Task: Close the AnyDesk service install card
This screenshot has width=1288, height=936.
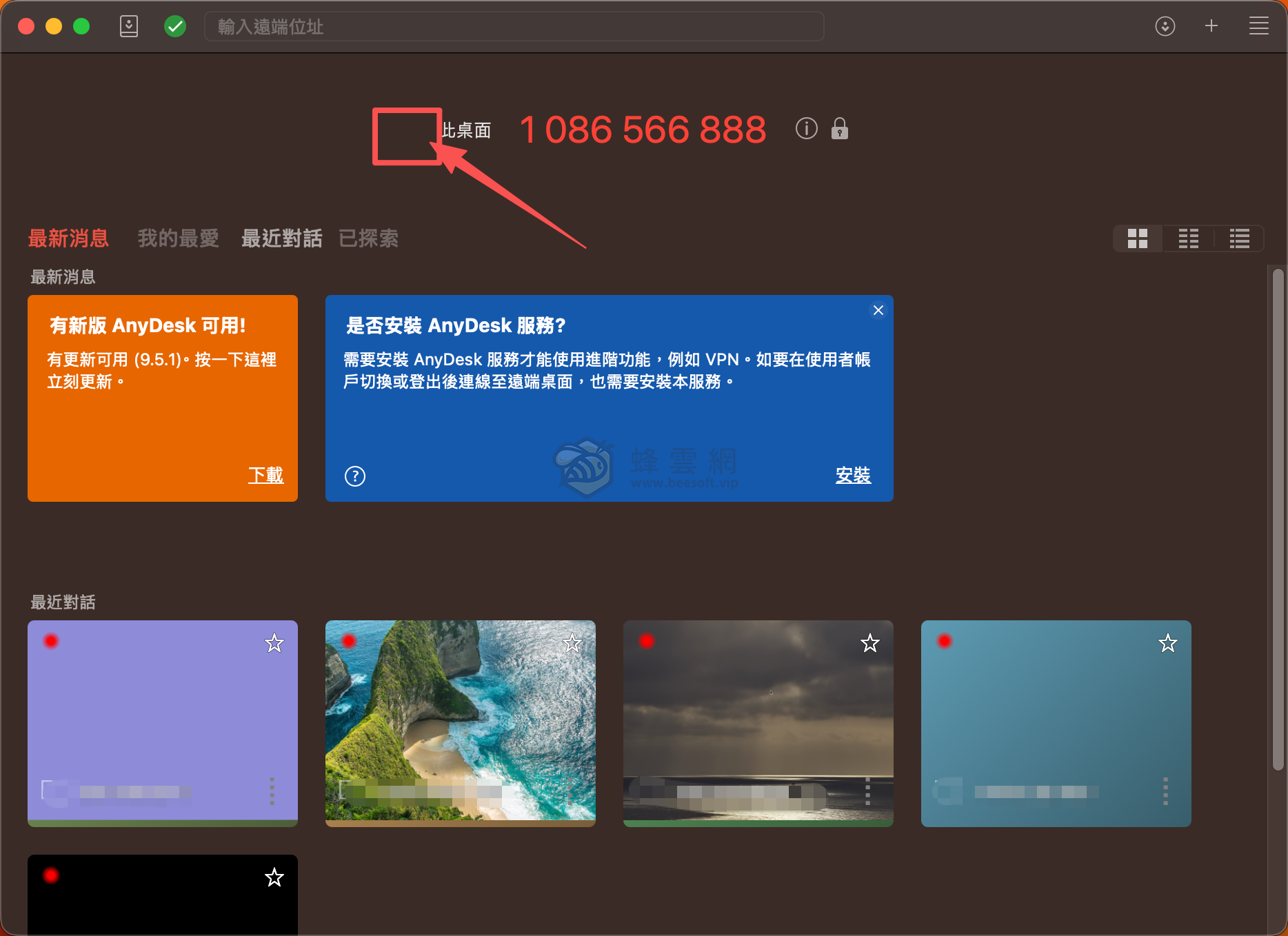Action: point(878,310)
